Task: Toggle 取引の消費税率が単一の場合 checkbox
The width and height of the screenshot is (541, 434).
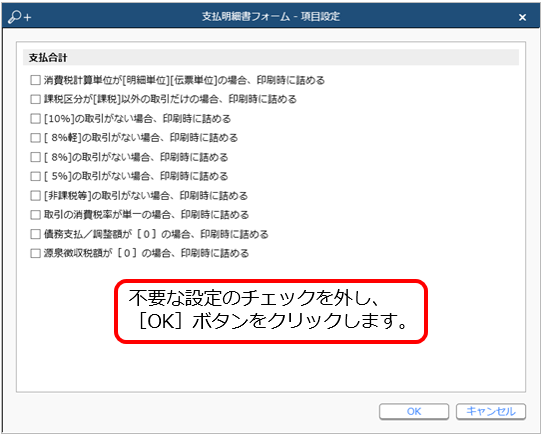Action: pyautogui.click(x=35, y=215)
